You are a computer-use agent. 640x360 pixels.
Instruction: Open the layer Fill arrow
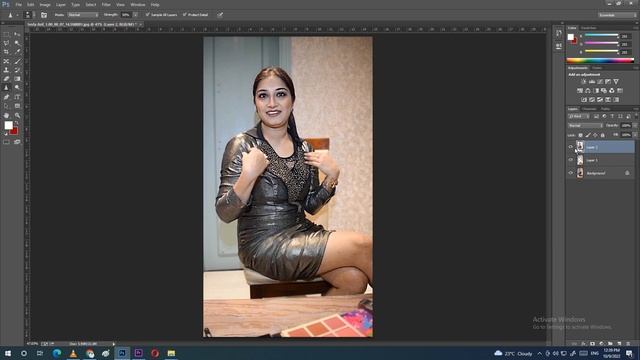click(635, 135)
